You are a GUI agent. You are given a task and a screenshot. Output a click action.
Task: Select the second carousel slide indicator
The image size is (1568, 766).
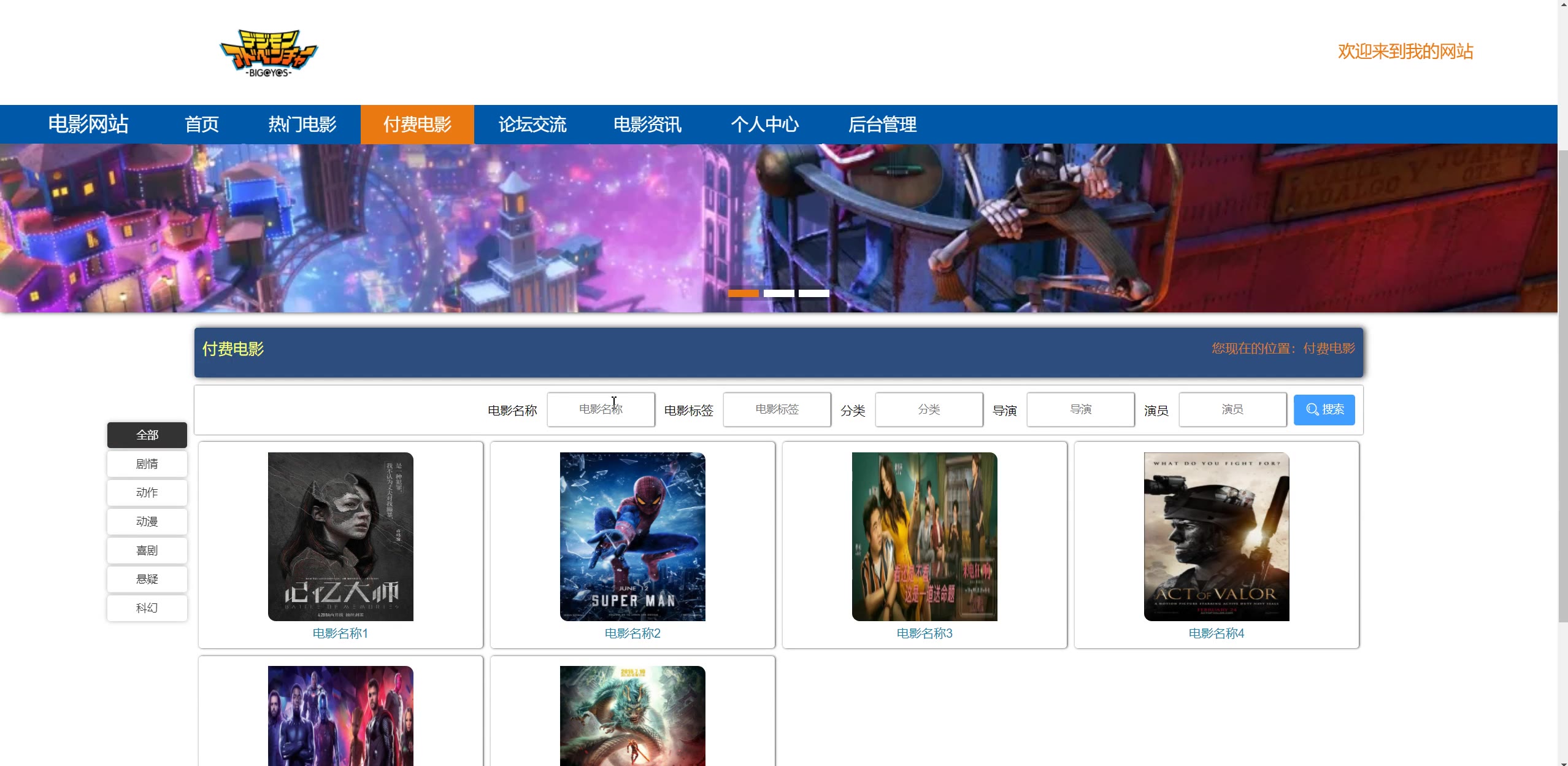778,293
